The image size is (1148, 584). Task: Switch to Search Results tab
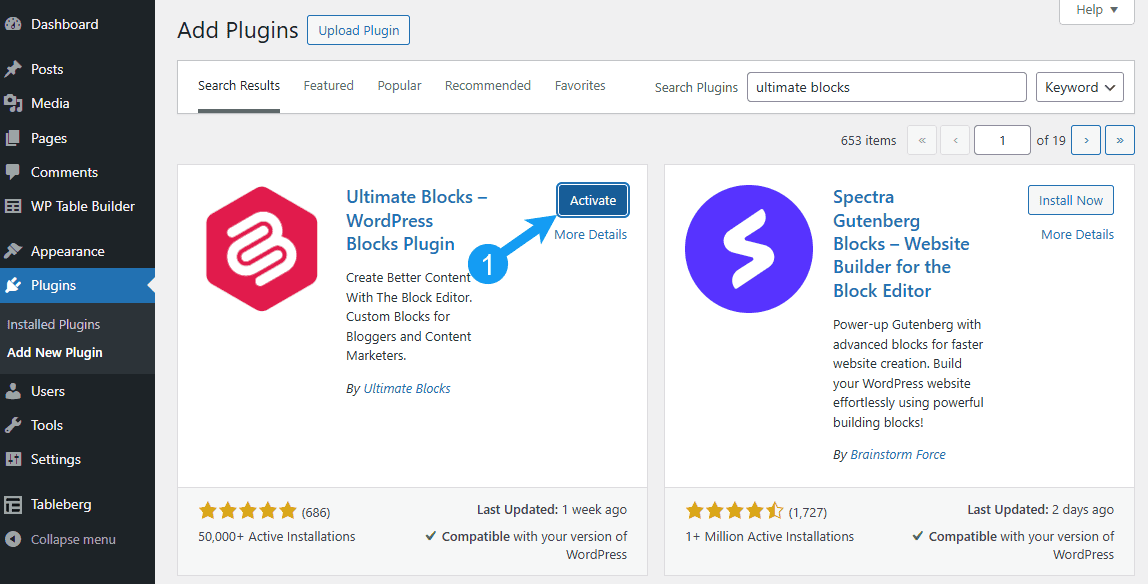239,86
